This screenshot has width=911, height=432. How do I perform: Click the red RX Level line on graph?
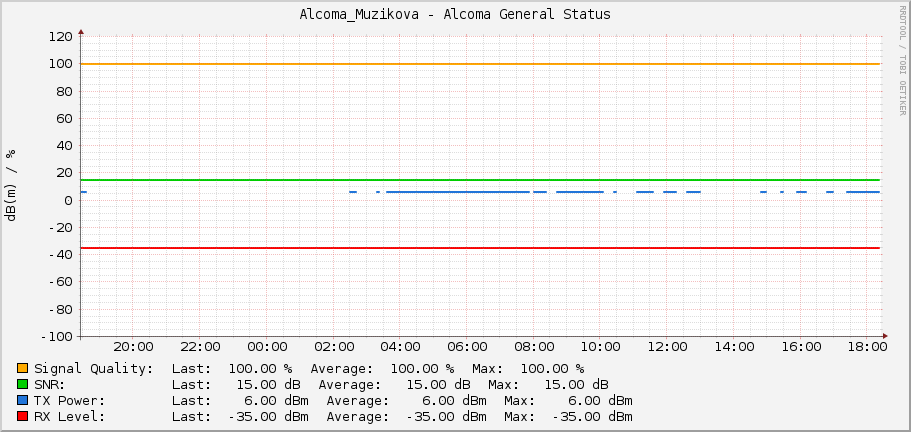click(x=480, y=248)
